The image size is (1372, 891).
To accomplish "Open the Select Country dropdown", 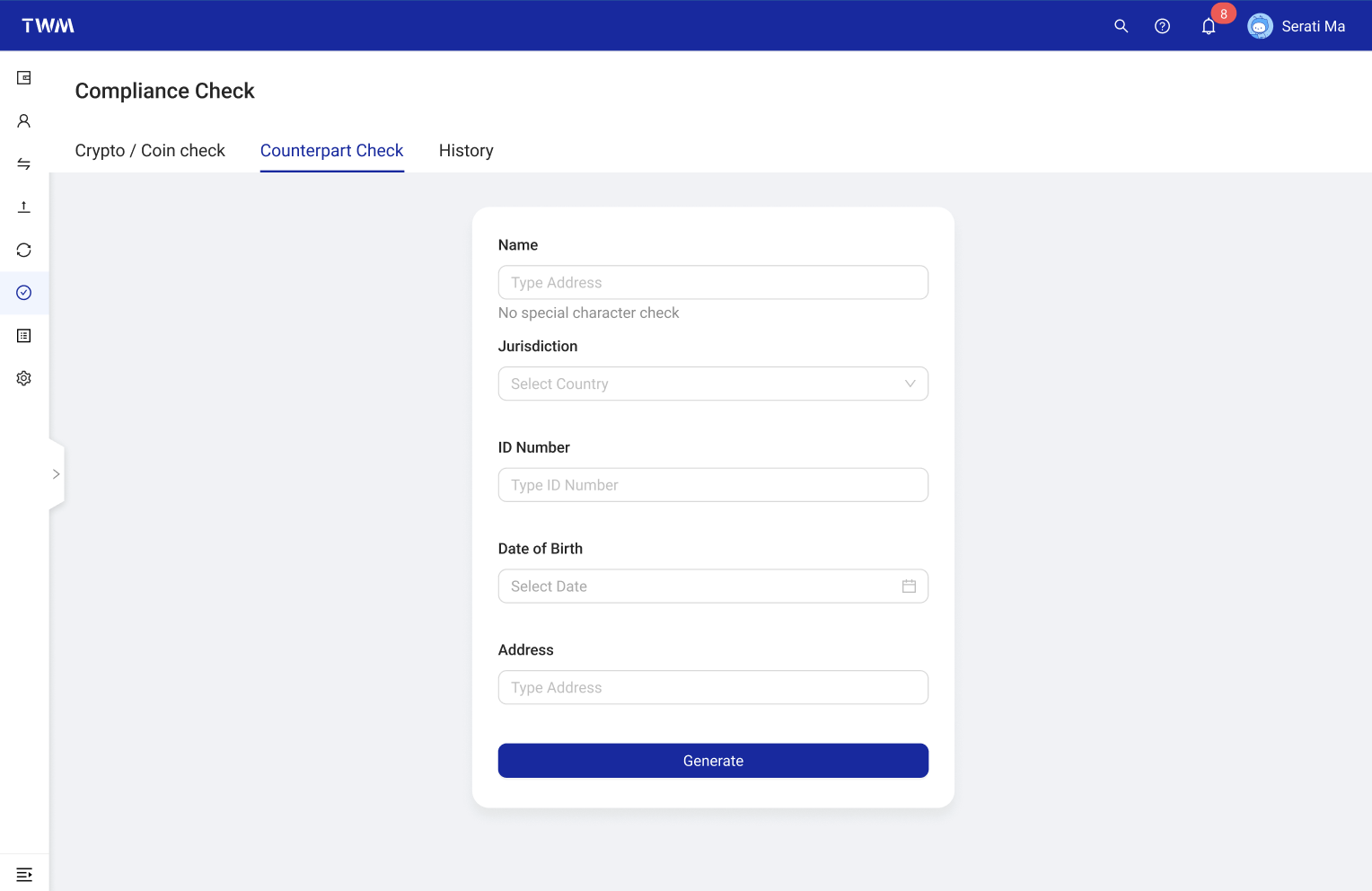I will (x=713, y=384).
